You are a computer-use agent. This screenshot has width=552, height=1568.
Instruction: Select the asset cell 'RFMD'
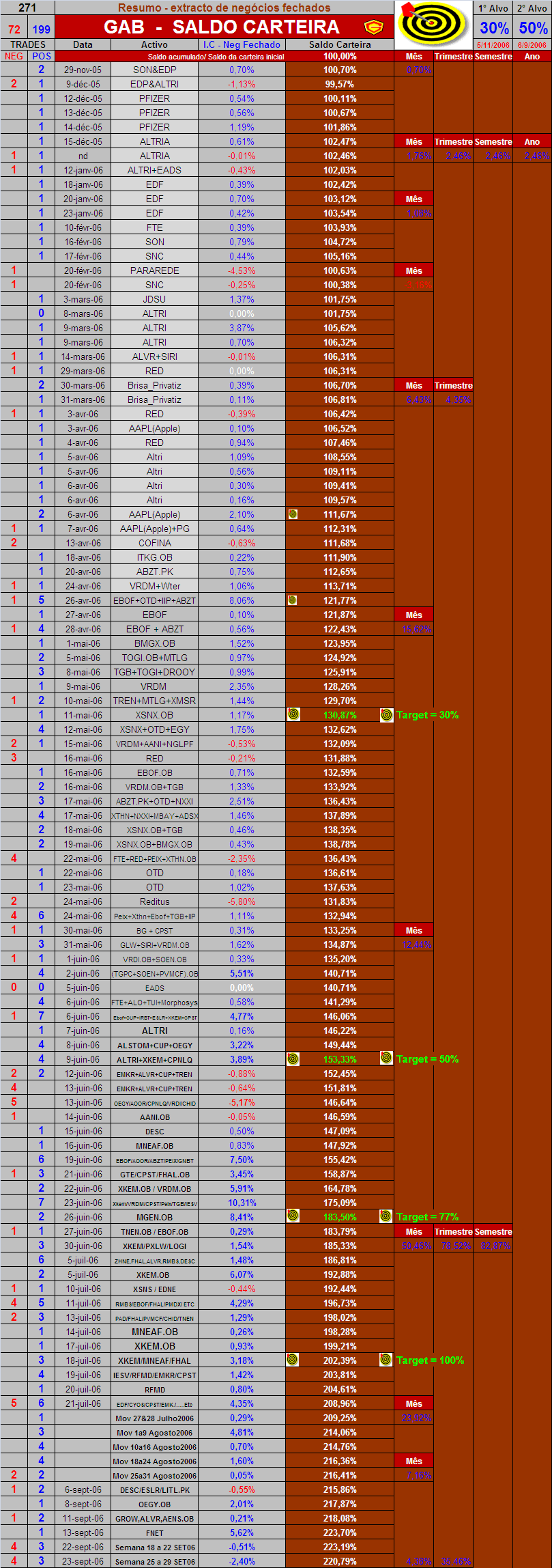tap(154, 1389)
